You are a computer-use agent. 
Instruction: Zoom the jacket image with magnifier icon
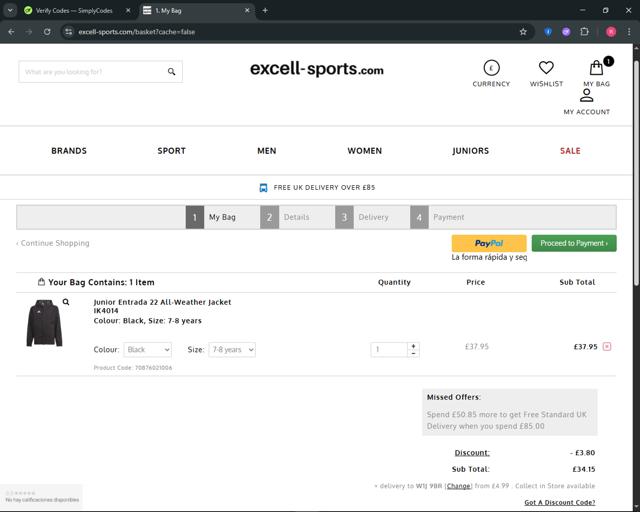click(66, 302)
